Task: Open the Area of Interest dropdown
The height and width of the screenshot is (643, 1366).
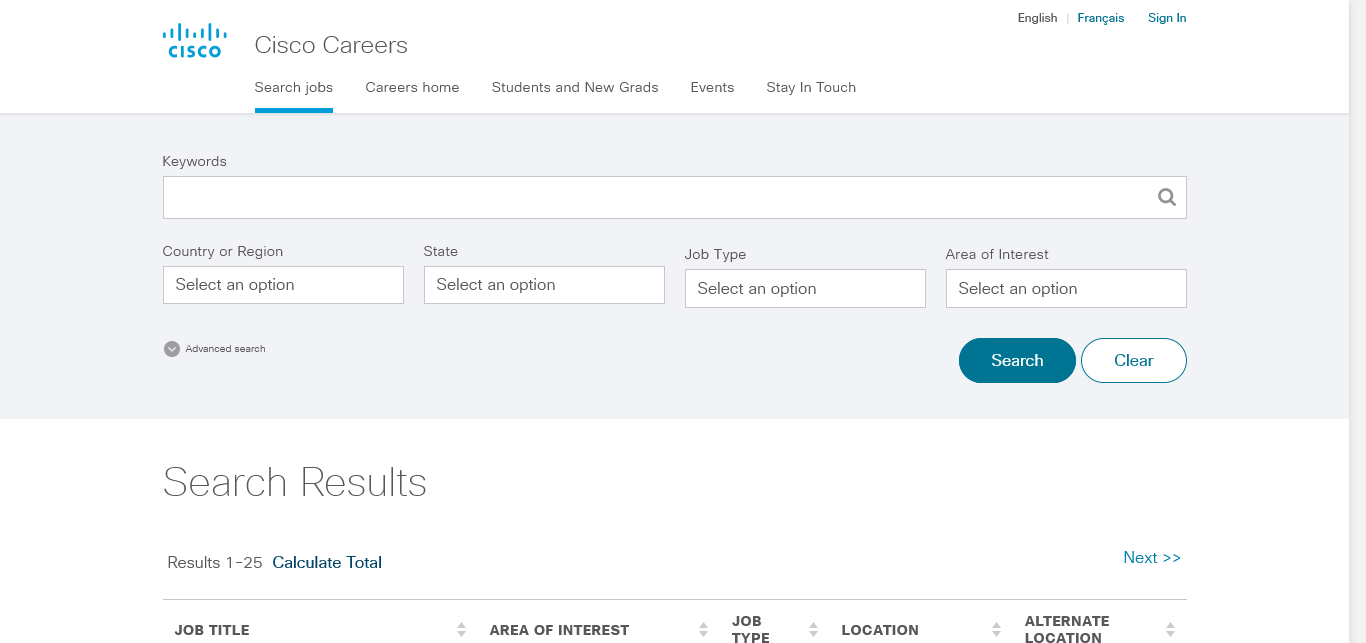Action: click(1066, 289)
